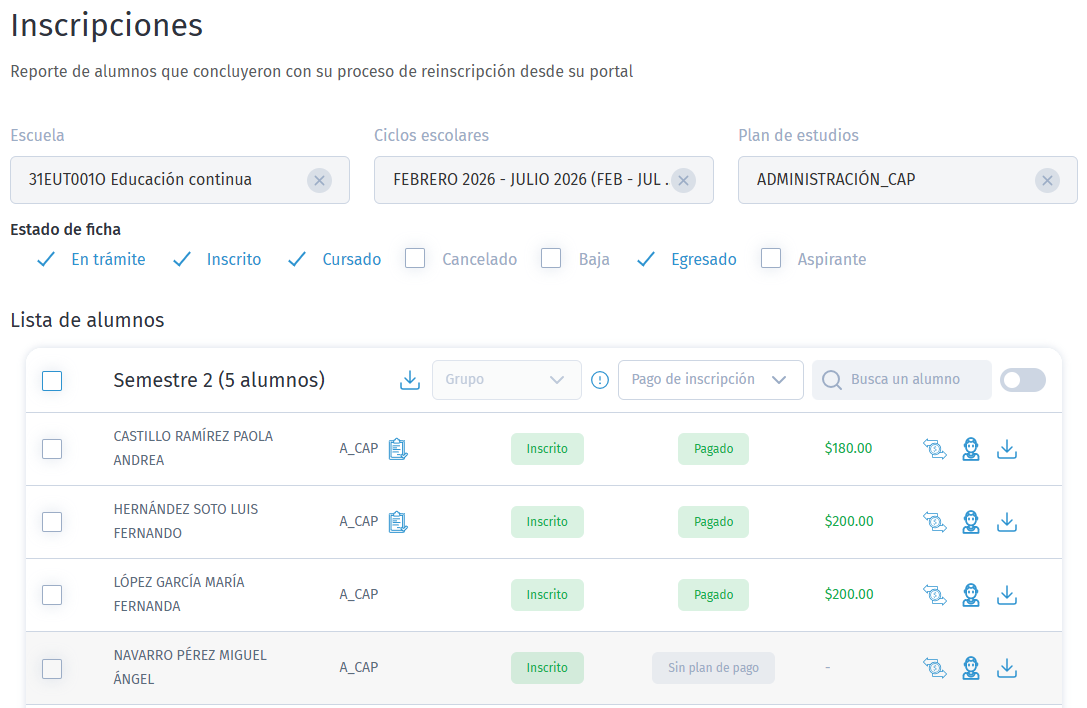This screenshot has height=708, width=1087.
Task: Open payment transfer icon for Hernández Soto
Action: click(x=934, y=521)
